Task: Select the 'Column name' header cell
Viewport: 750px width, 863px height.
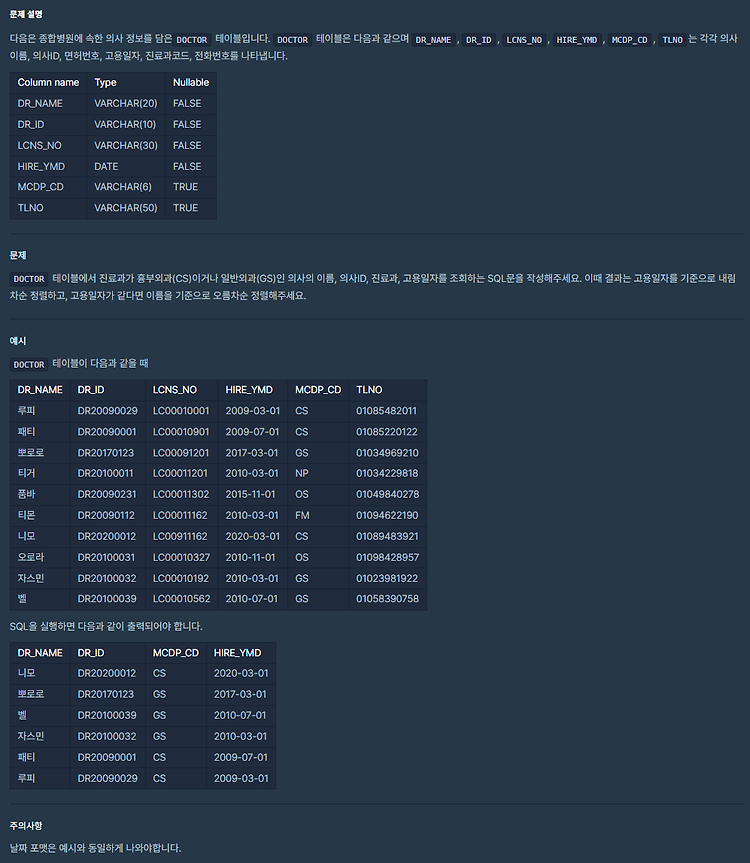Action: pyautogui.click(x=48, y=83)
